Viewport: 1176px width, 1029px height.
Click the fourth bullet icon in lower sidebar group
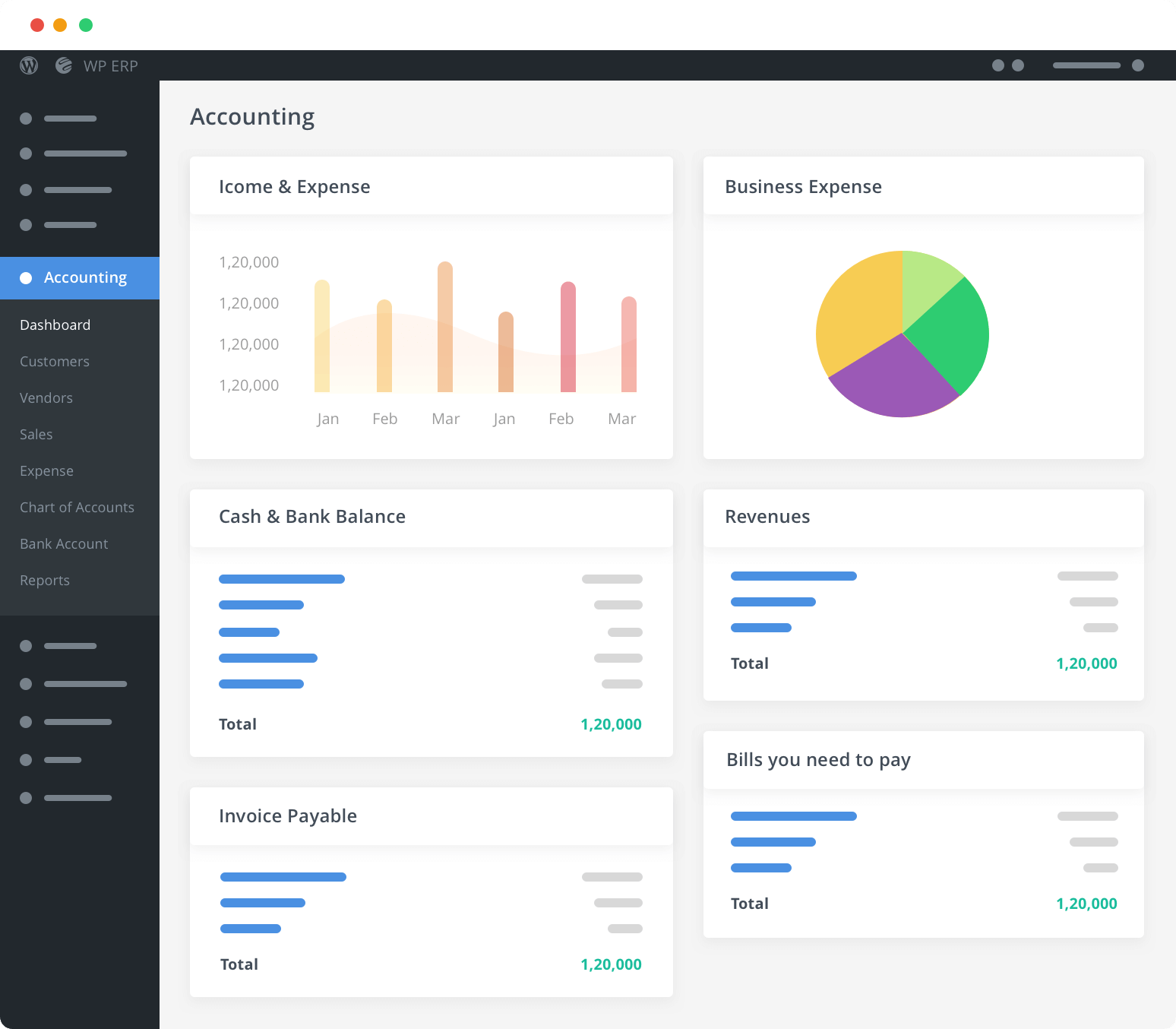tap(25, 759)
